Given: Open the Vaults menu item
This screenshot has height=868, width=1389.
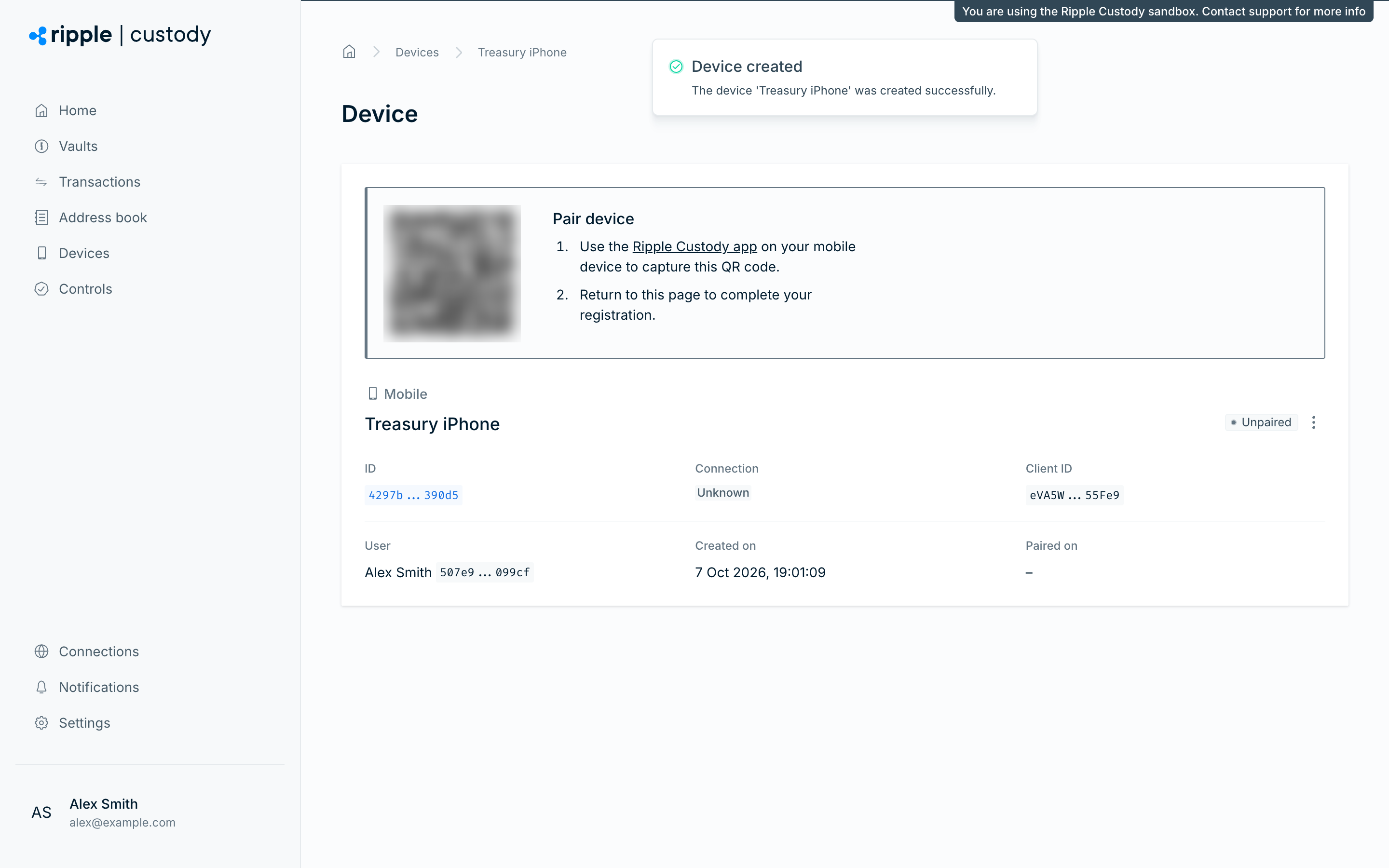Looking at the screenshot, I should (78, 147).
